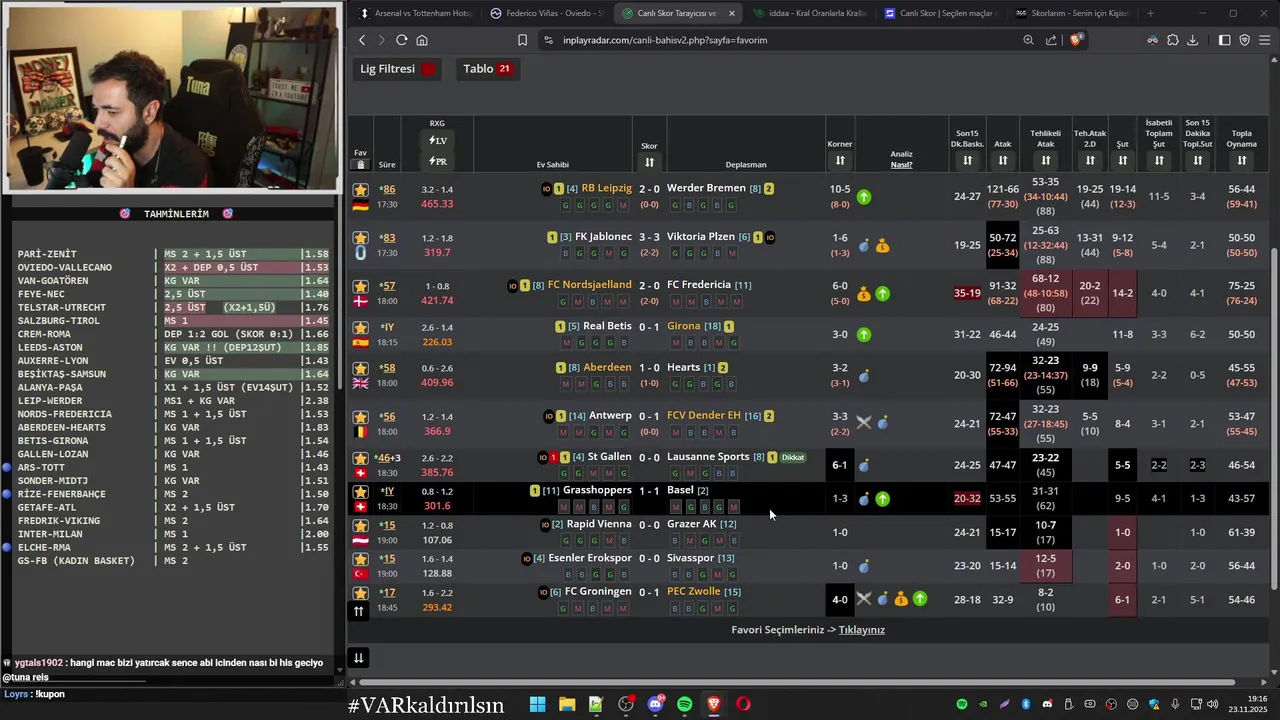The width and height of the screenshot is (1280, 720).
Task: Toggle favorite star on Rapid Vienna row
Action: [361, 525]
